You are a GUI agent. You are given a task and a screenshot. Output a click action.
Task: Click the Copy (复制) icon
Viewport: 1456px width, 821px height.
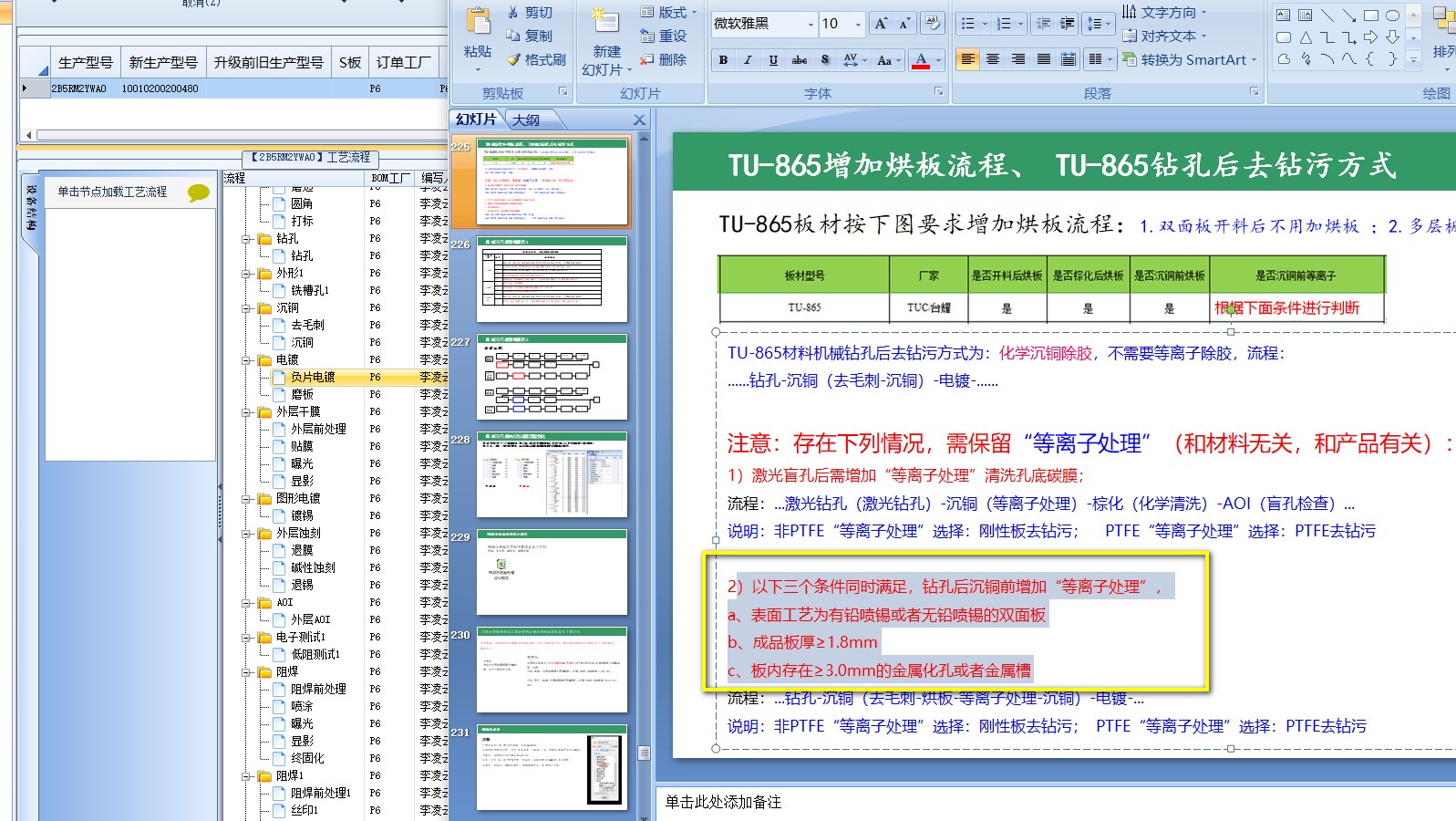[513, 36]
